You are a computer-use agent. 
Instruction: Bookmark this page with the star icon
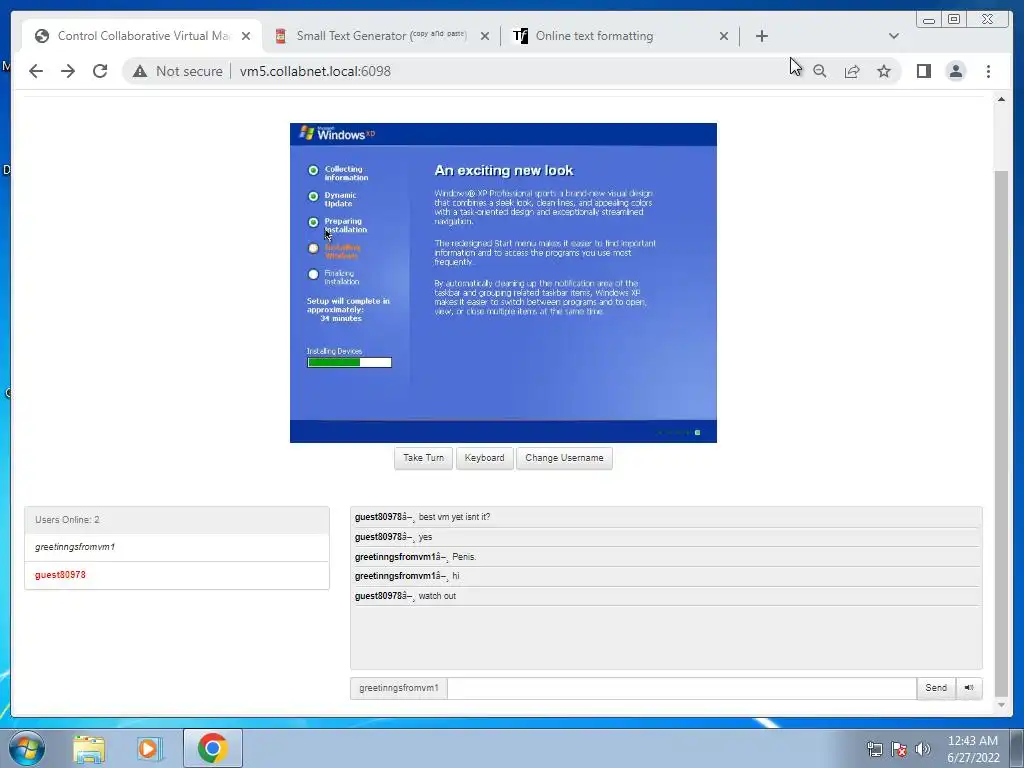[x=884, y=71]
